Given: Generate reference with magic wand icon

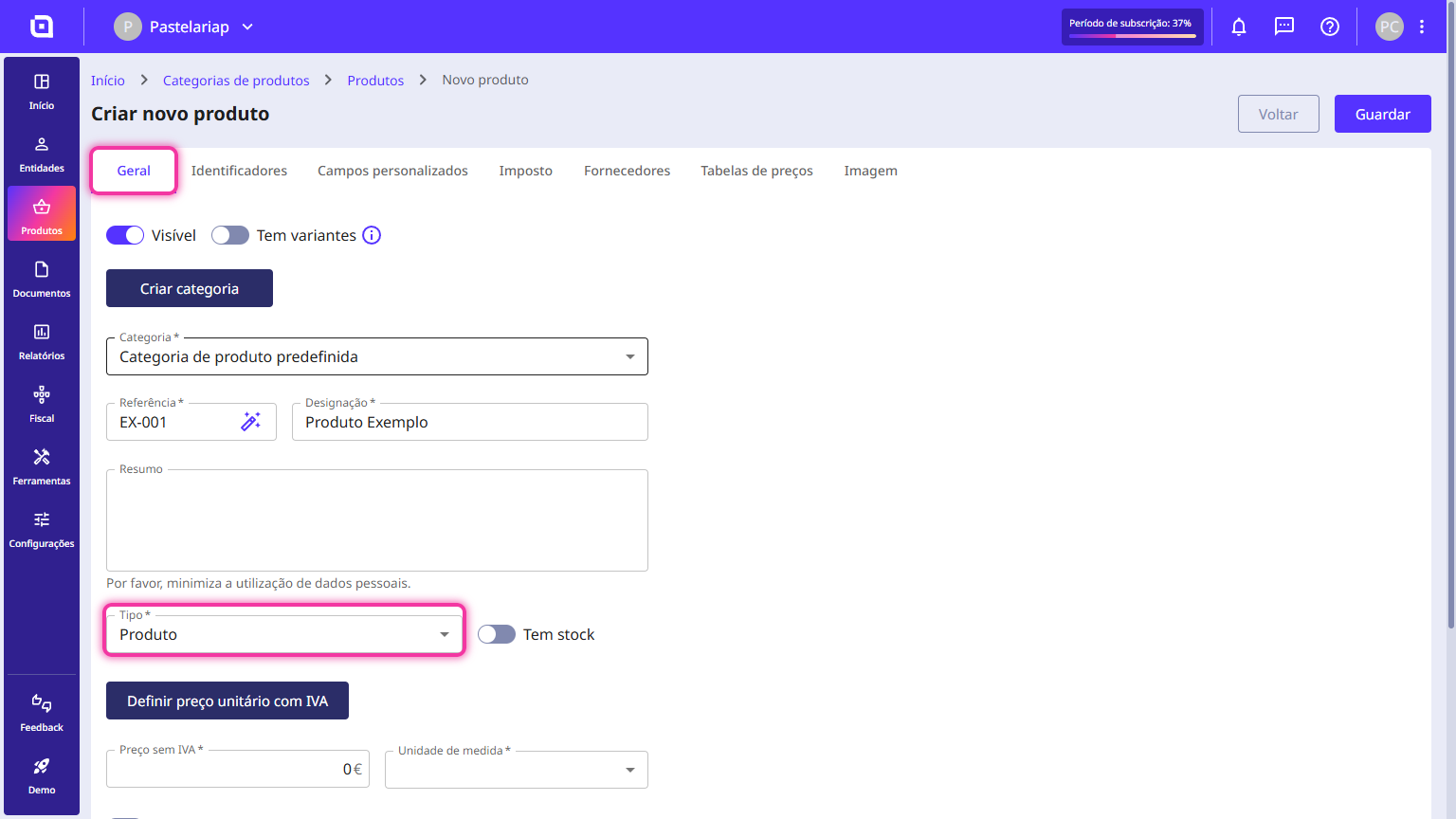Looking at the screenshot, I should [251, 422].
